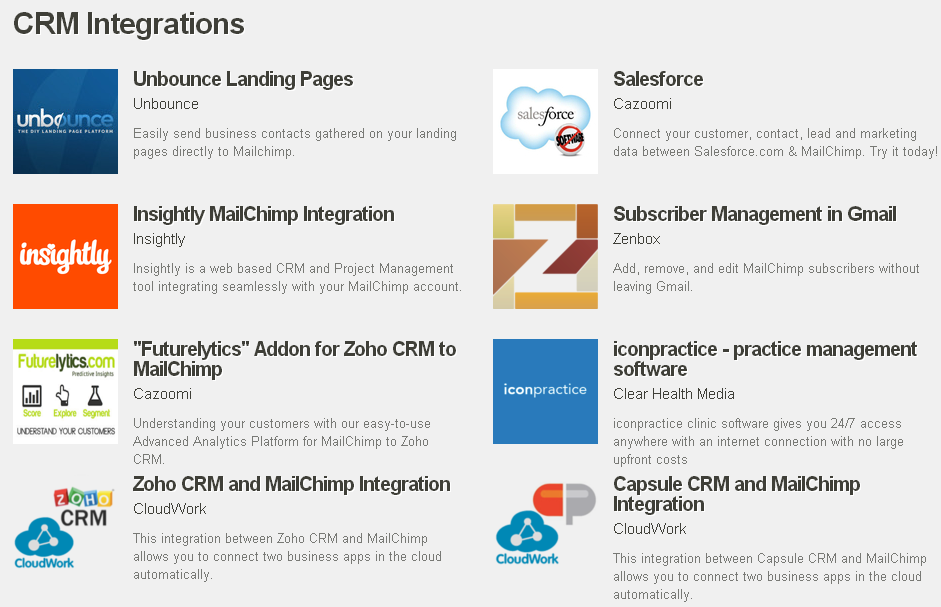This screenshot has width=941, height=607.
Task: Click description "Easily send business contacts gathered"
Action: click(295, 142)
